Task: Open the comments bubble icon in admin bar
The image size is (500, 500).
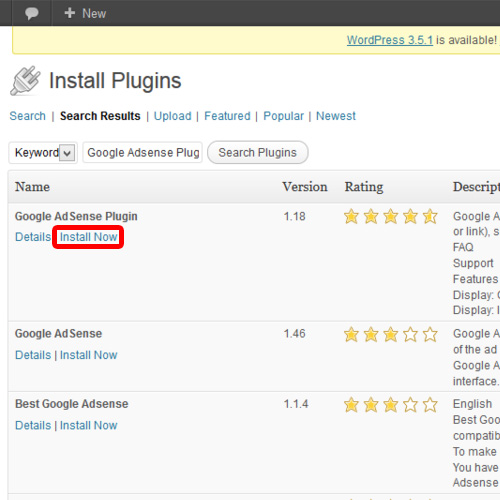Action: tap(32, 13)
